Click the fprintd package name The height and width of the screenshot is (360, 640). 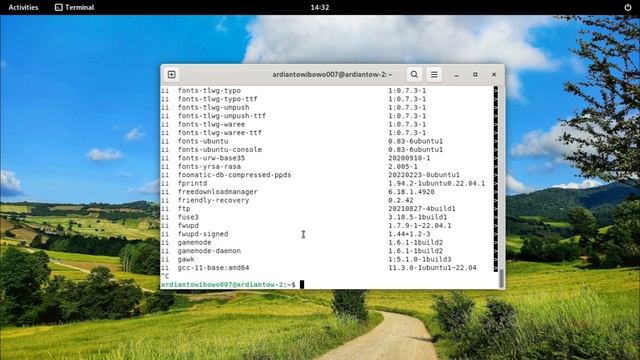click(x=192, y=183)
